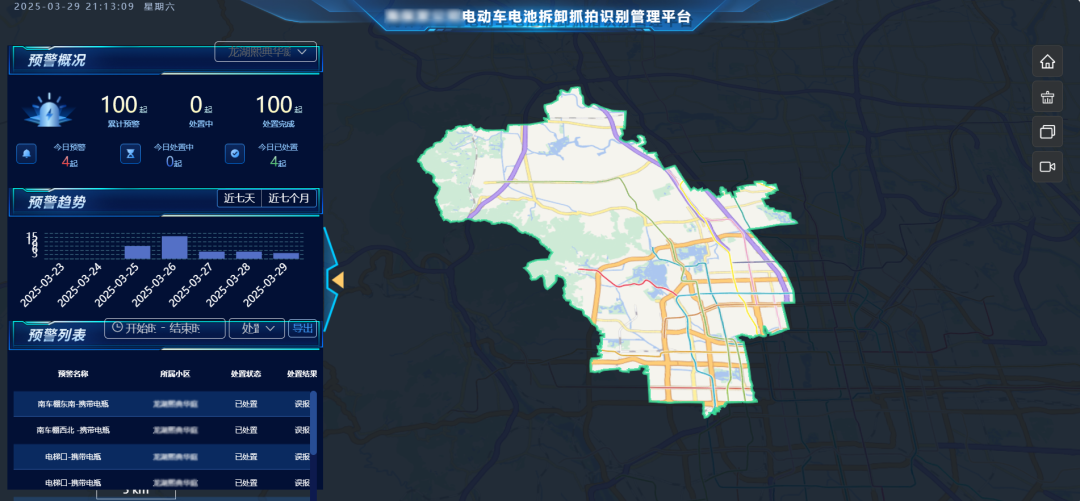Go to the map home view icon
The image size is (1080, 501).
pyautogui.click(x=1047, y=61)
